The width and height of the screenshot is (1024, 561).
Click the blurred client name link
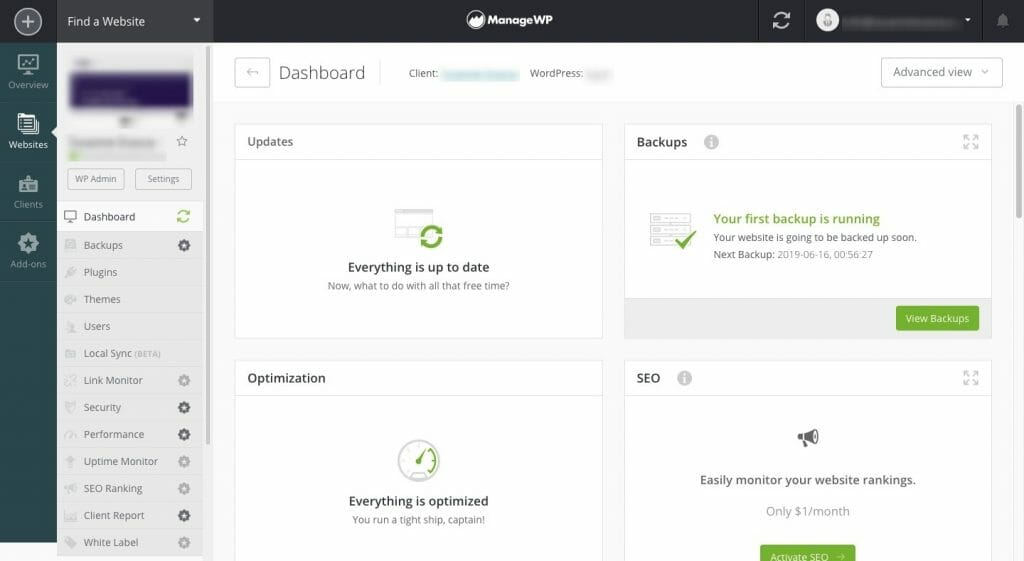point(481,74)
